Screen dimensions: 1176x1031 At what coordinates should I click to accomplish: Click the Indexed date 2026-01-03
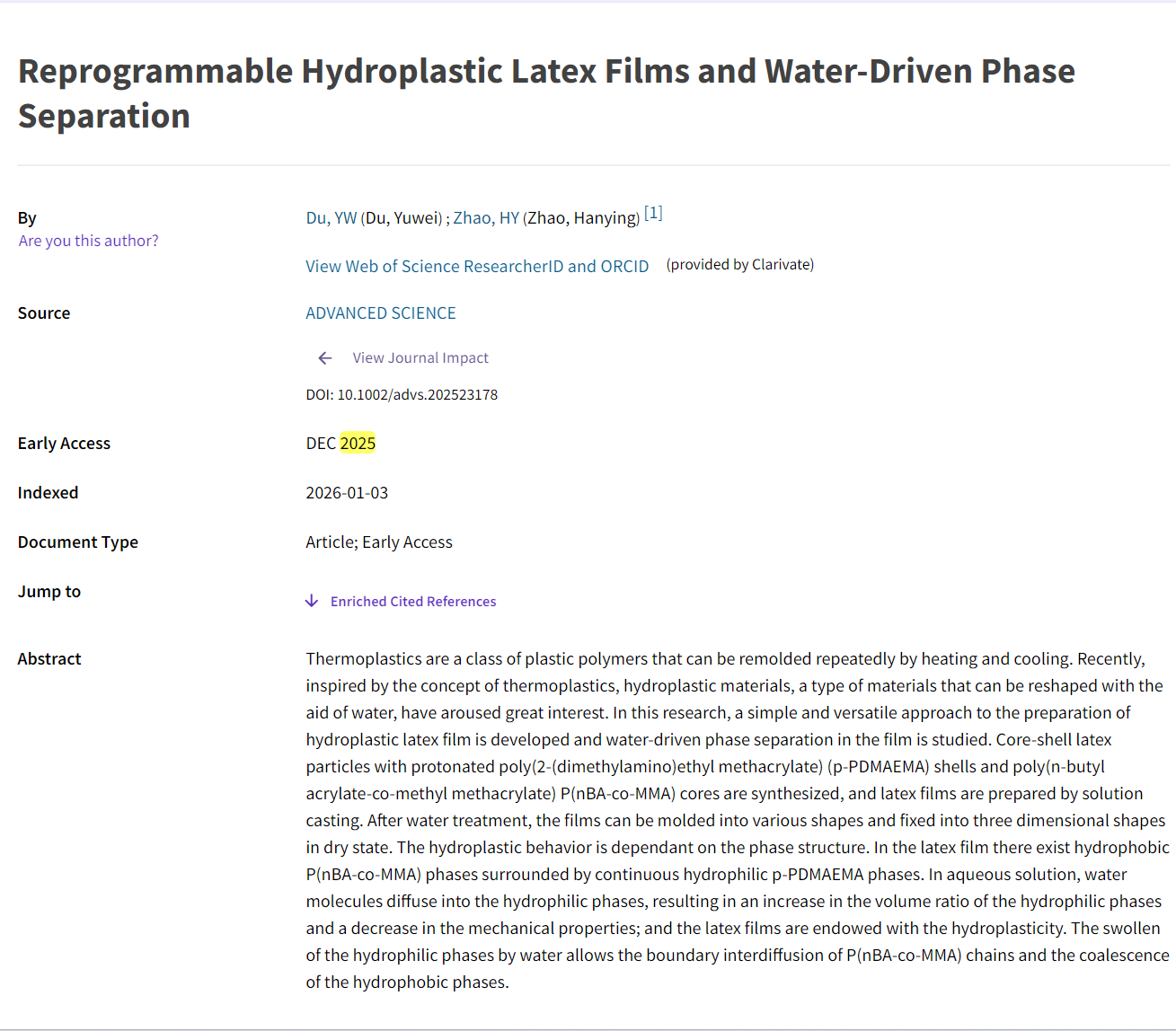coord(347,493)
